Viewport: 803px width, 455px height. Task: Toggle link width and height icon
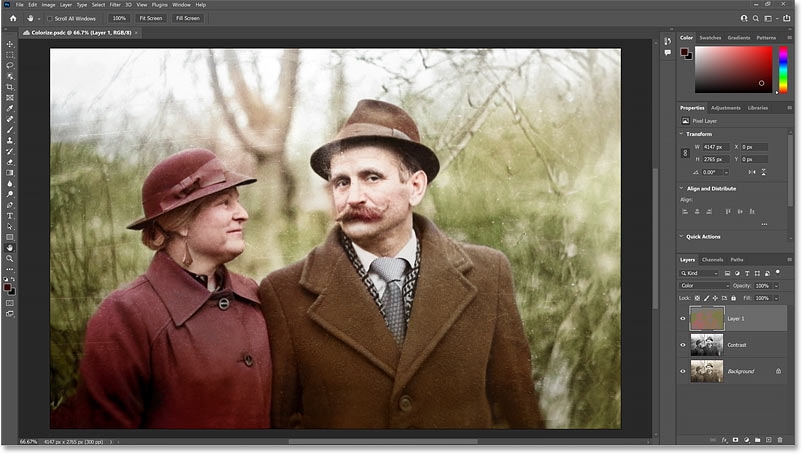685,153
